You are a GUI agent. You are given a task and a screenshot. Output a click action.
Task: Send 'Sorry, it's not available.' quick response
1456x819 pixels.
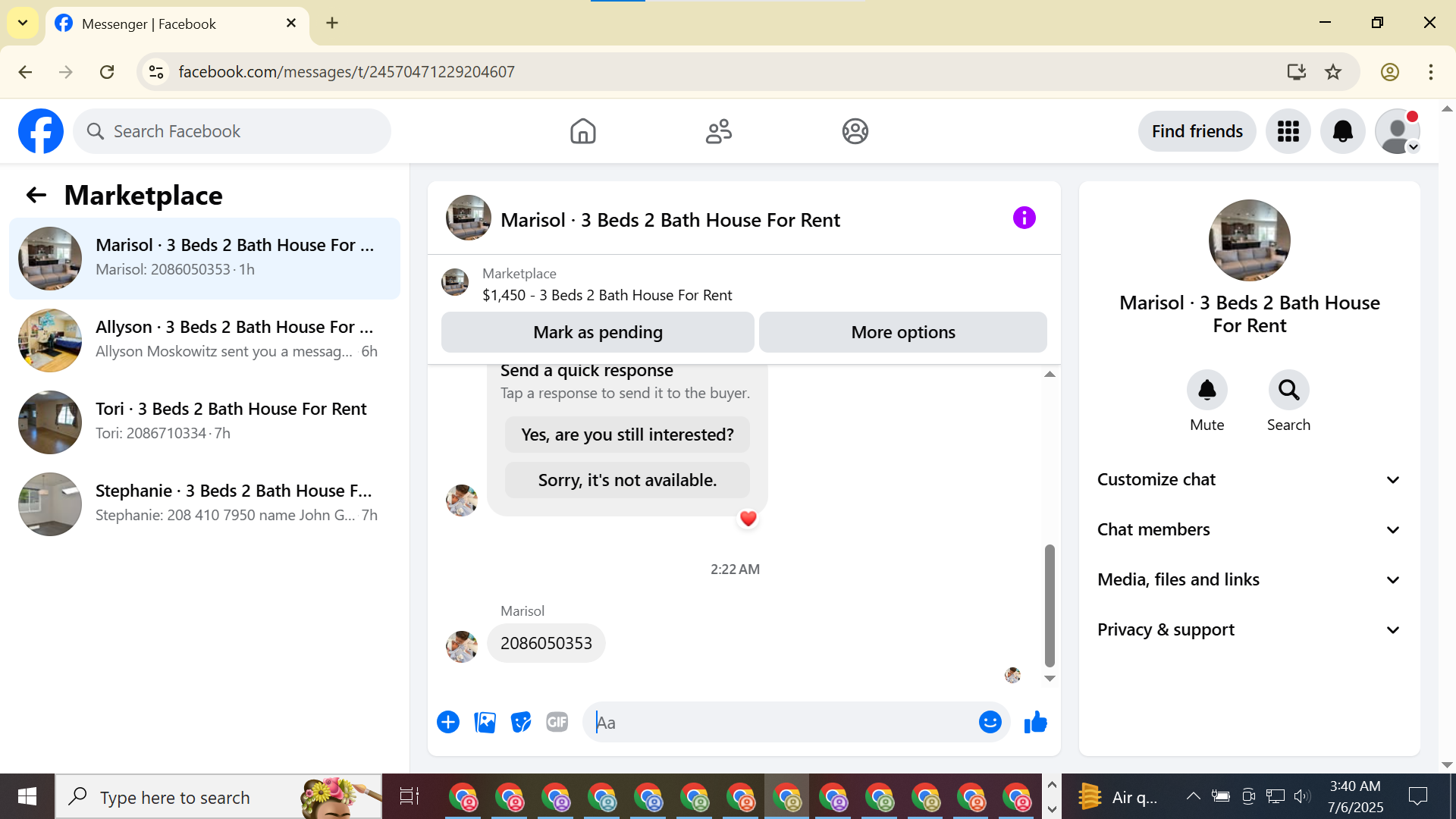pyautogui.click(x=627, y=481)
